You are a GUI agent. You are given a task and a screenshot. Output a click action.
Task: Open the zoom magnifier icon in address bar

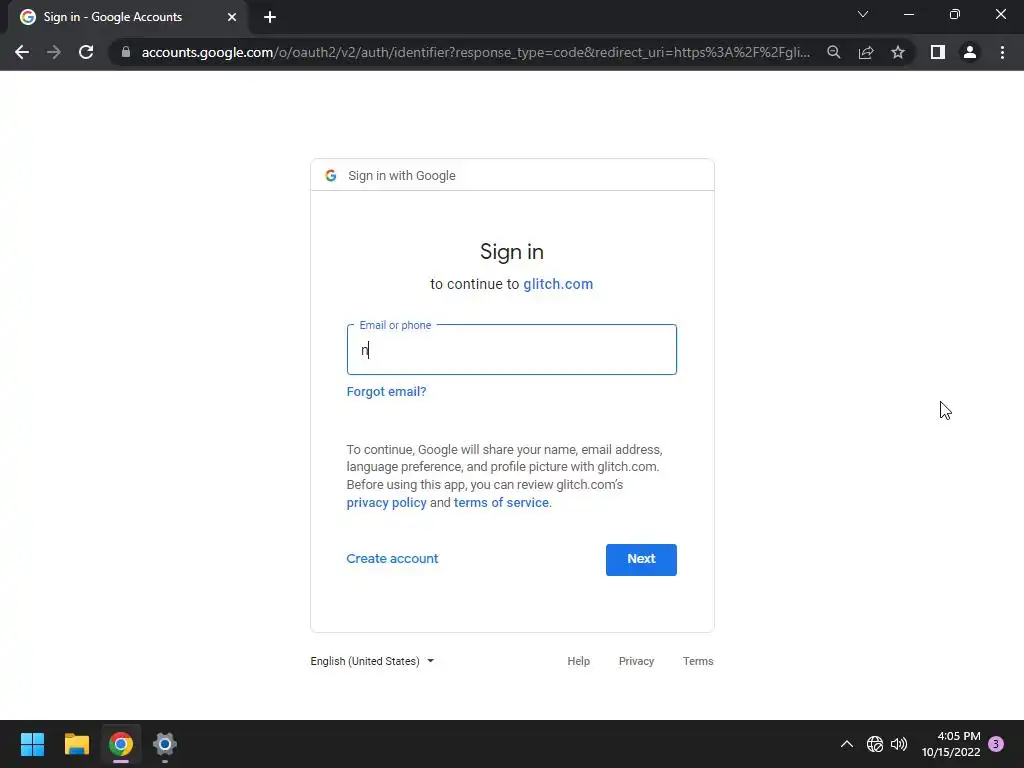[x=833, y=52]
